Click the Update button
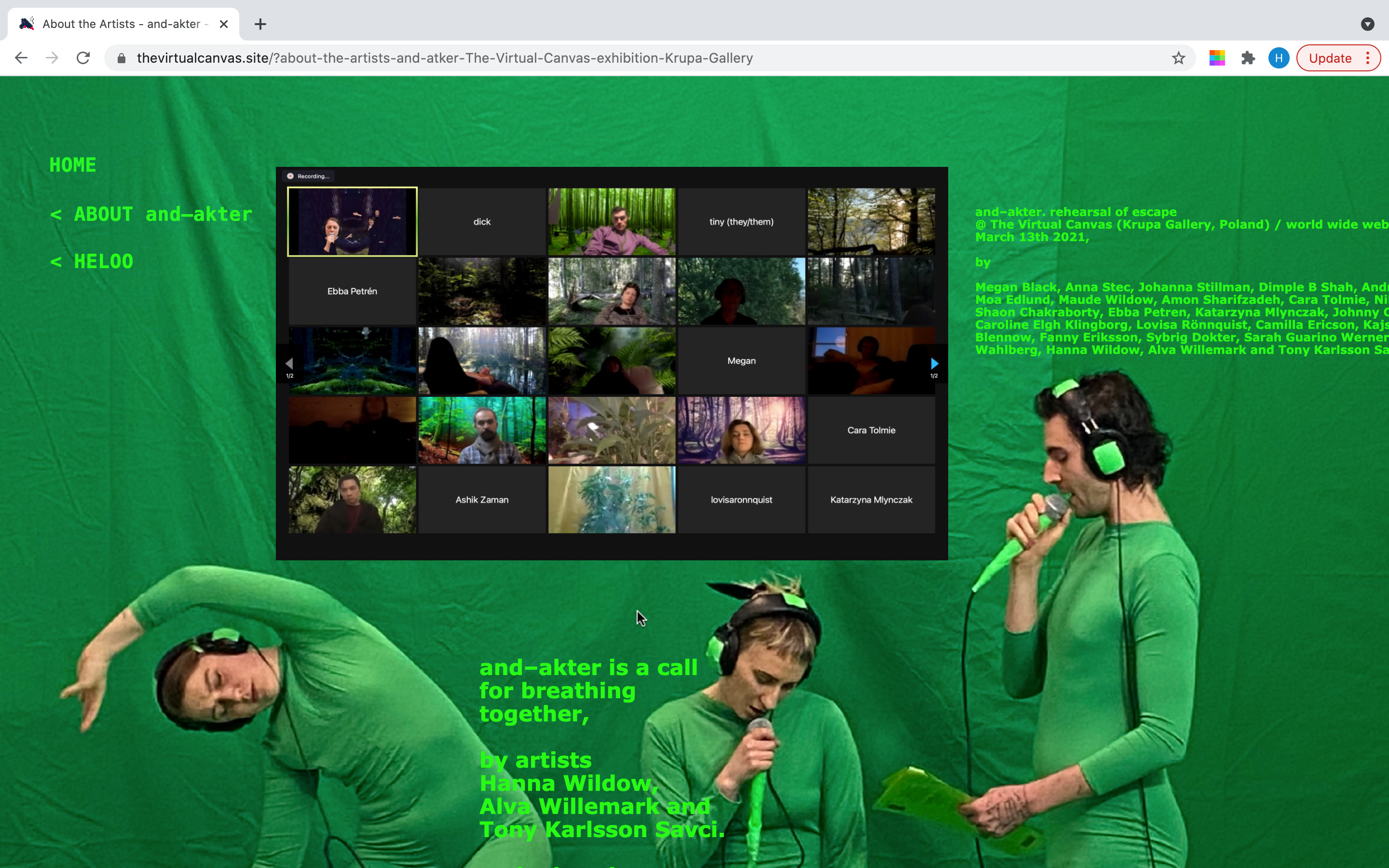Image resolution: width=1389 pixels, height=868 pixels. click(x=1329, y=58)
